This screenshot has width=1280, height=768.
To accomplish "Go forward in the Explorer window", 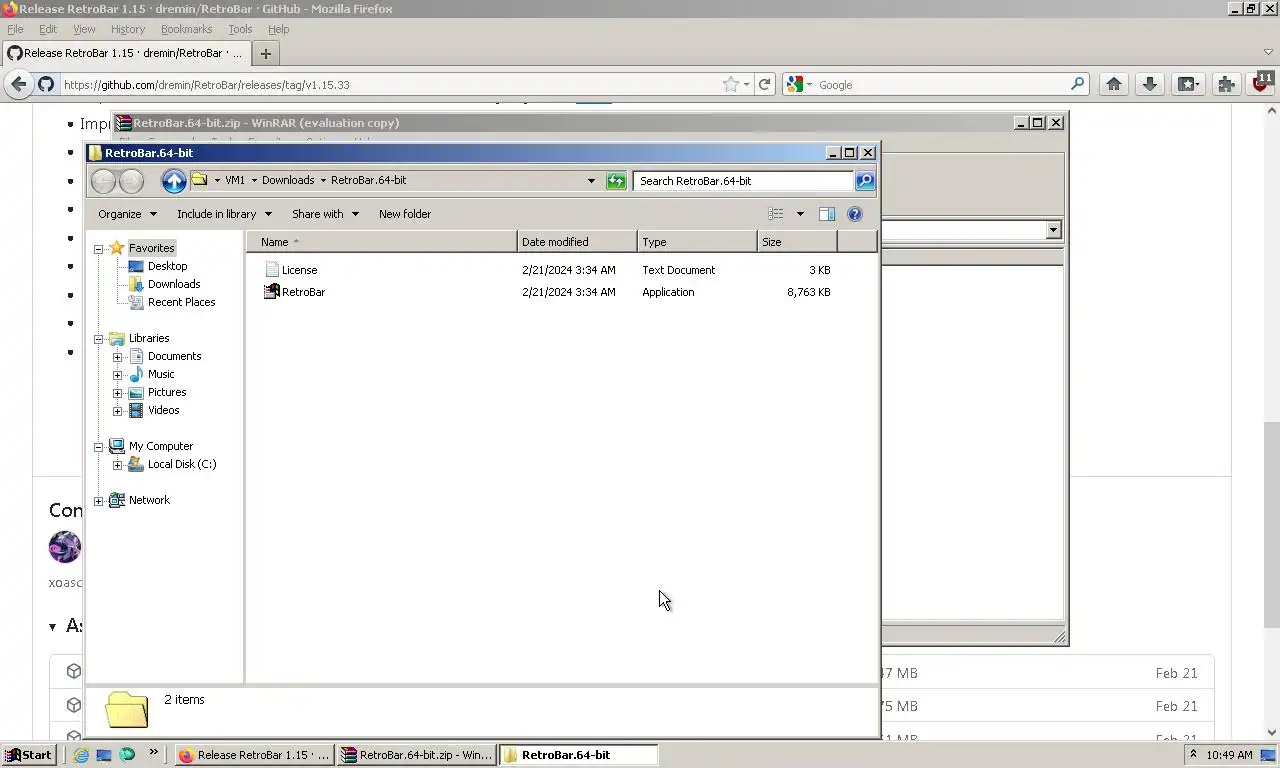I will (131, 181).
